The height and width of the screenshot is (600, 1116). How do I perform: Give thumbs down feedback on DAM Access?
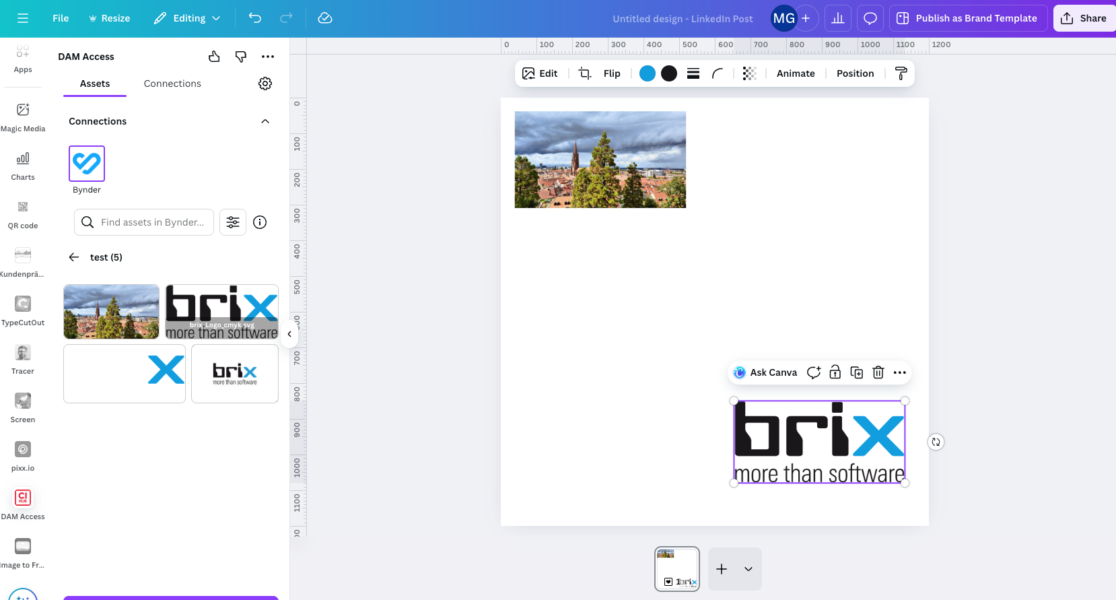240,56
